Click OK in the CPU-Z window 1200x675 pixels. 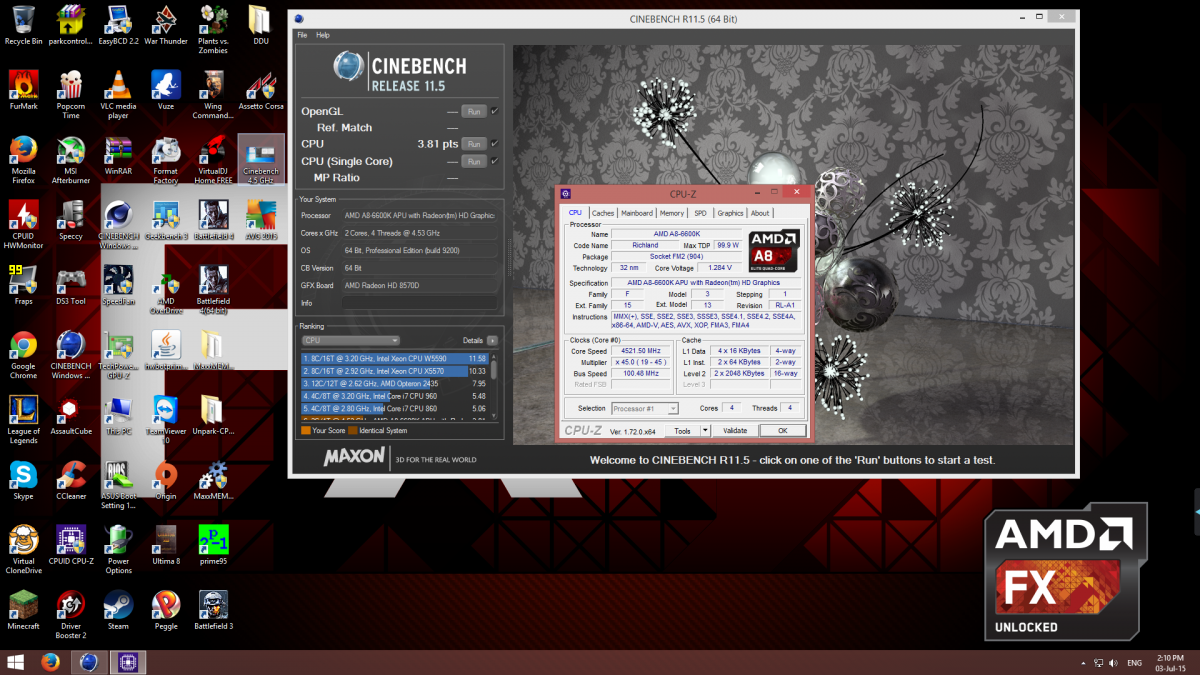(x=783, y=431)
